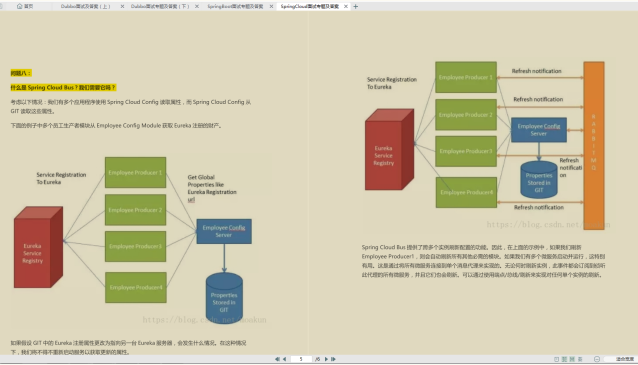Go to the first page
Screen dimensions: 638x365
[277, 359]
